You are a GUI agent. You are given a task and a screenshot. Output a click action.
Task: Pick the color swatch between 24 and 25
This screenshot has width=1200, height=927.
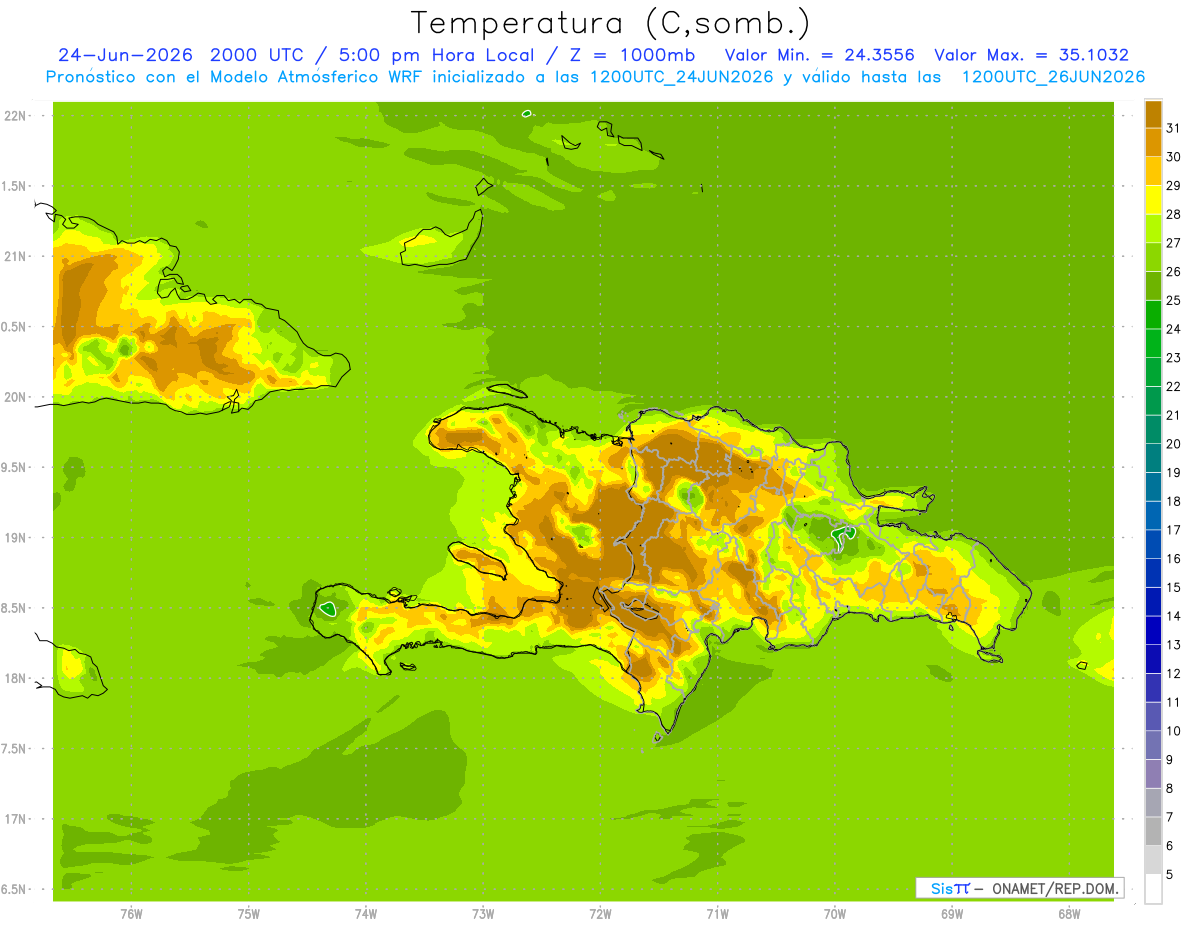[x=1153, y=314]
